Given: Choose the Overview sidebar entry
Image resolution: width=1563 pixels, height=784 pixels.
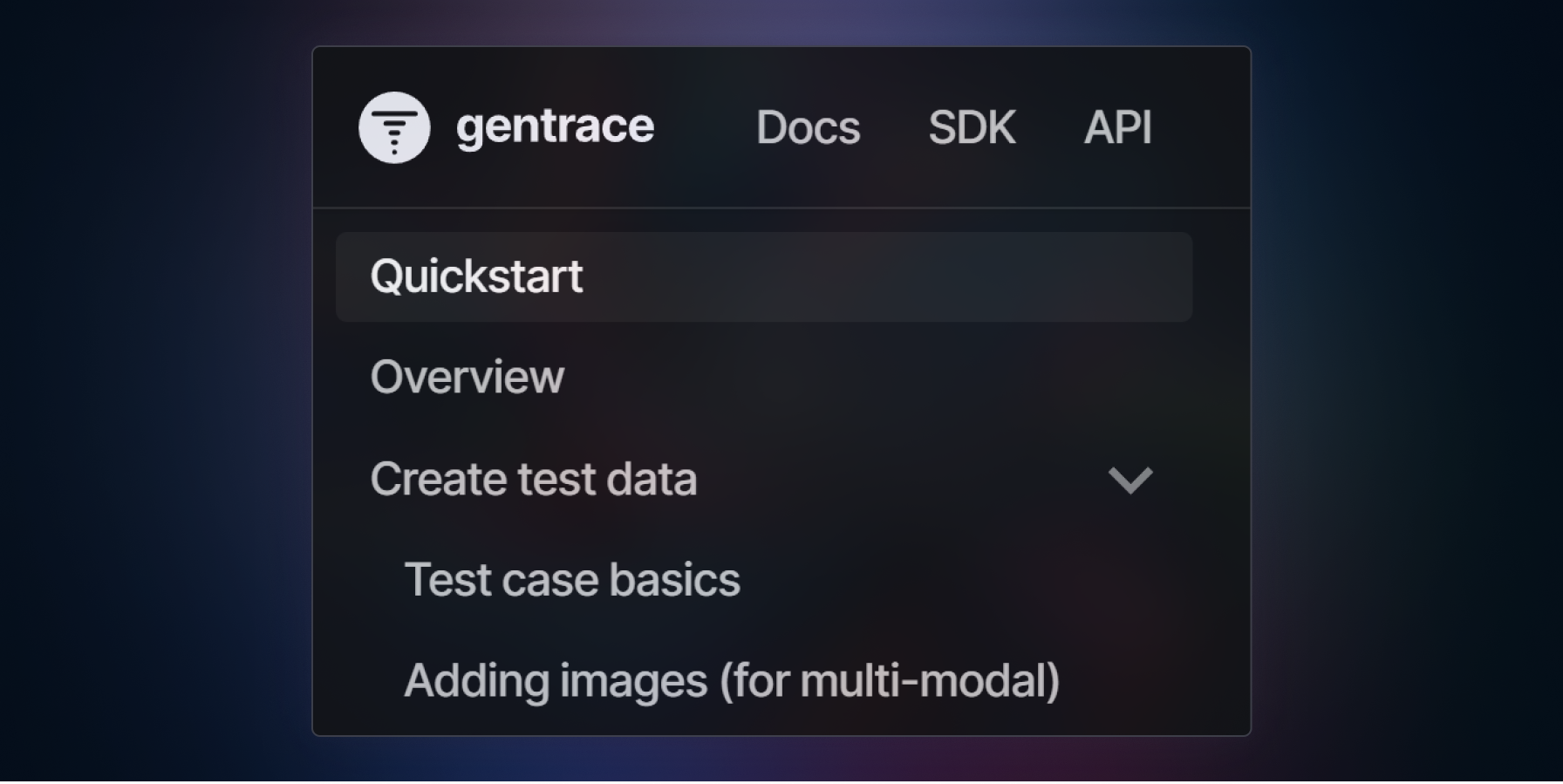Looking at the screenshot, I should [x=468, y=377].
